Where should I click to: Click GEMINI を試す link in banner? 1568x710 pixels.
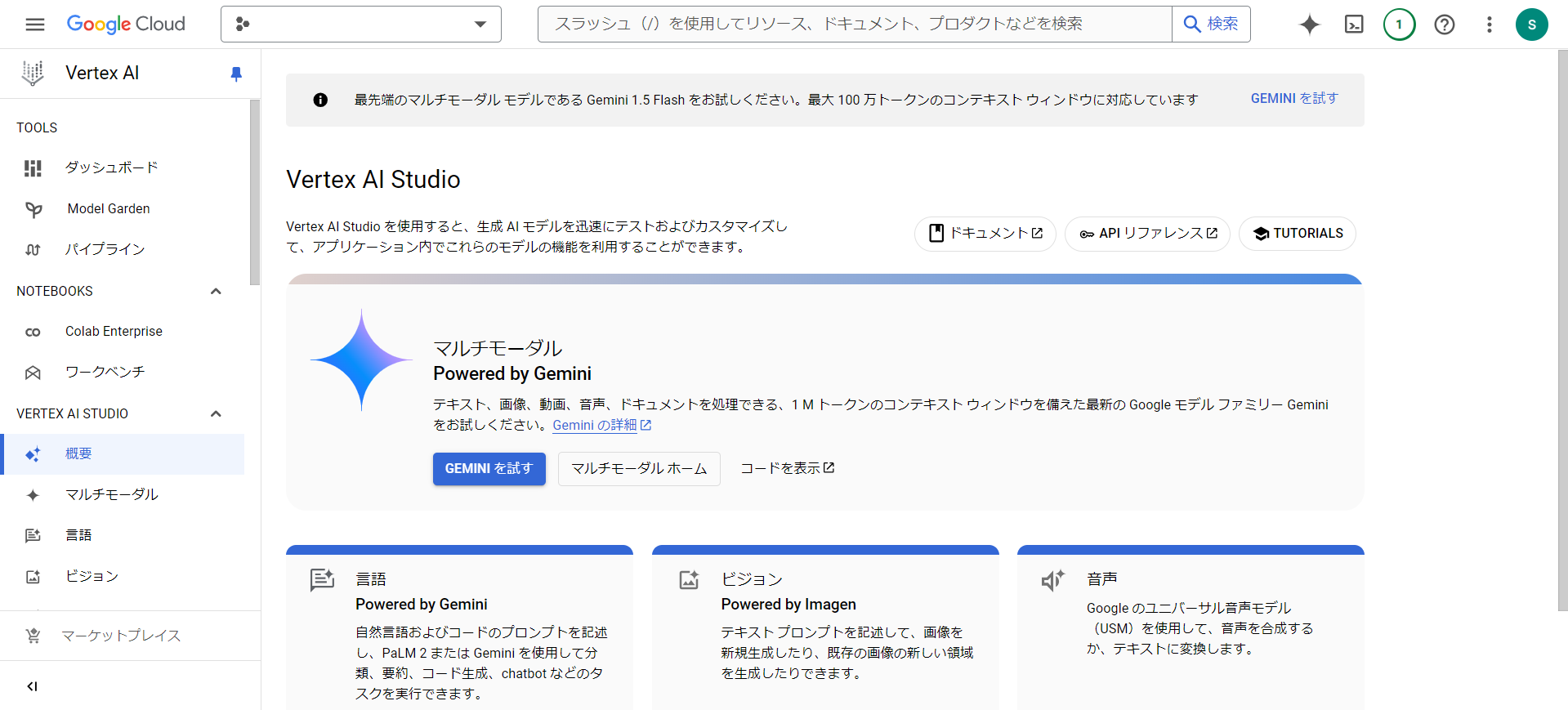click(1294, 99)
